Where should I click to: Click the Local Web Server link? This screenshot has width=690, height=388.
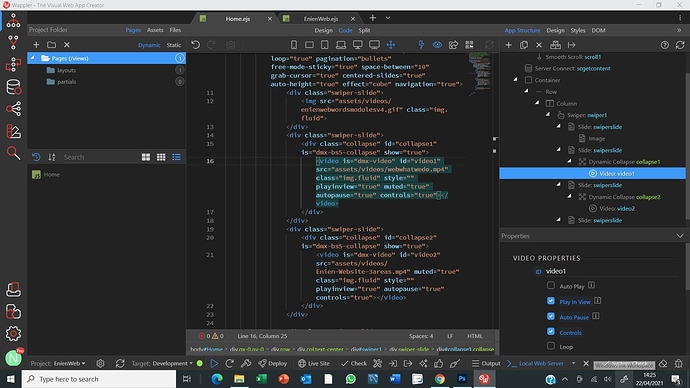pos(541,363)
